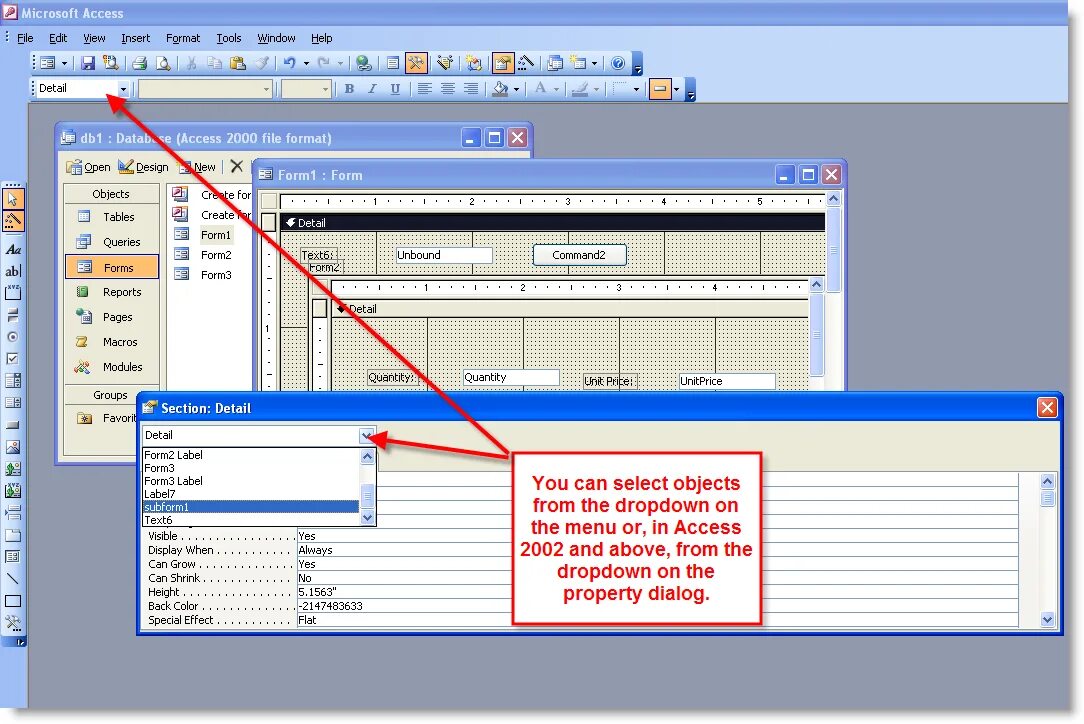Select the Line tool in toolbox
The image size is (1084, 724).
pos(13,579)
